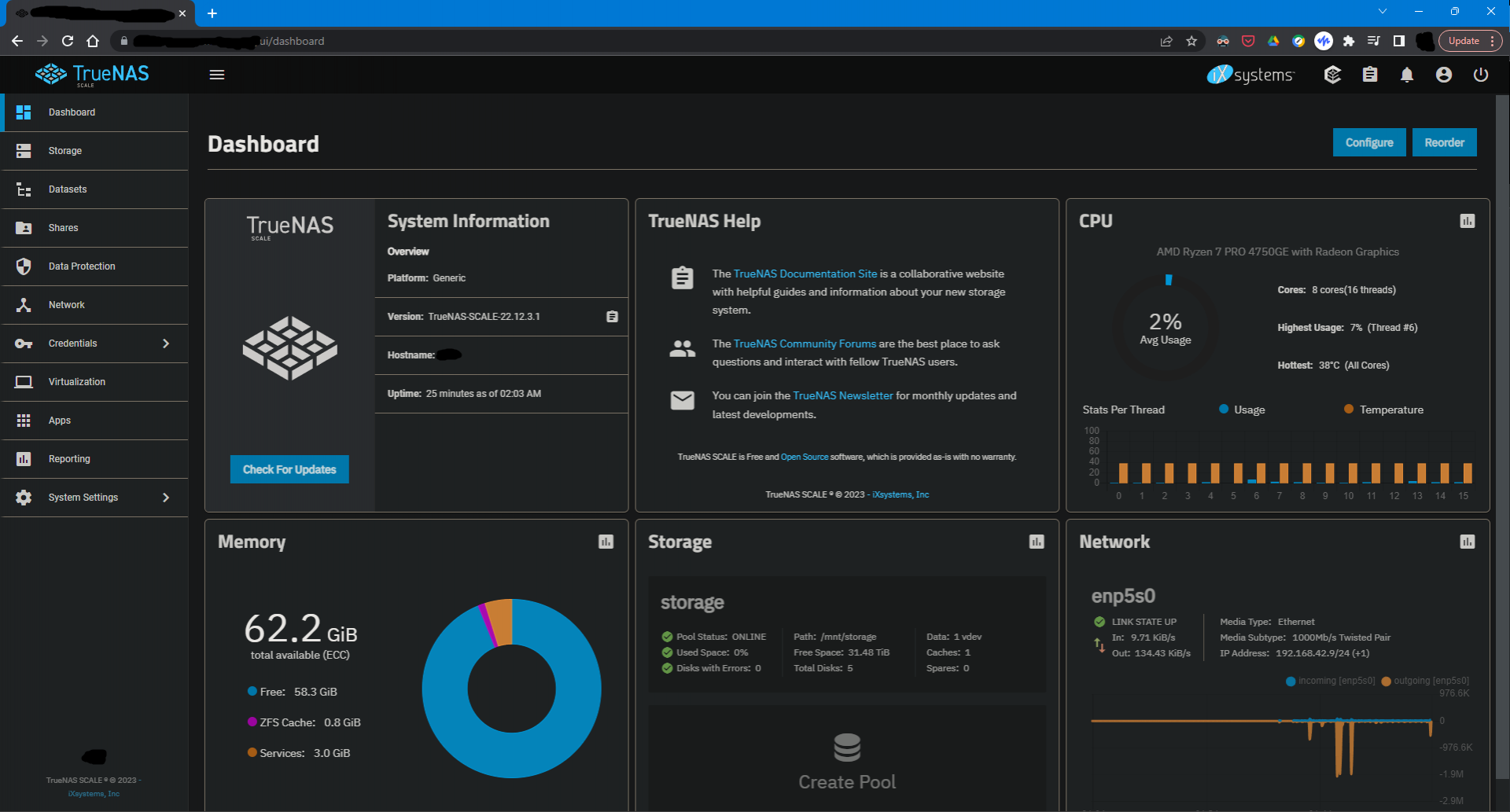Image resolution: width=1510 pixels, height=812 pixels.
Task: Toggle Temperature legend in CPU chart
Action: 1383,410
